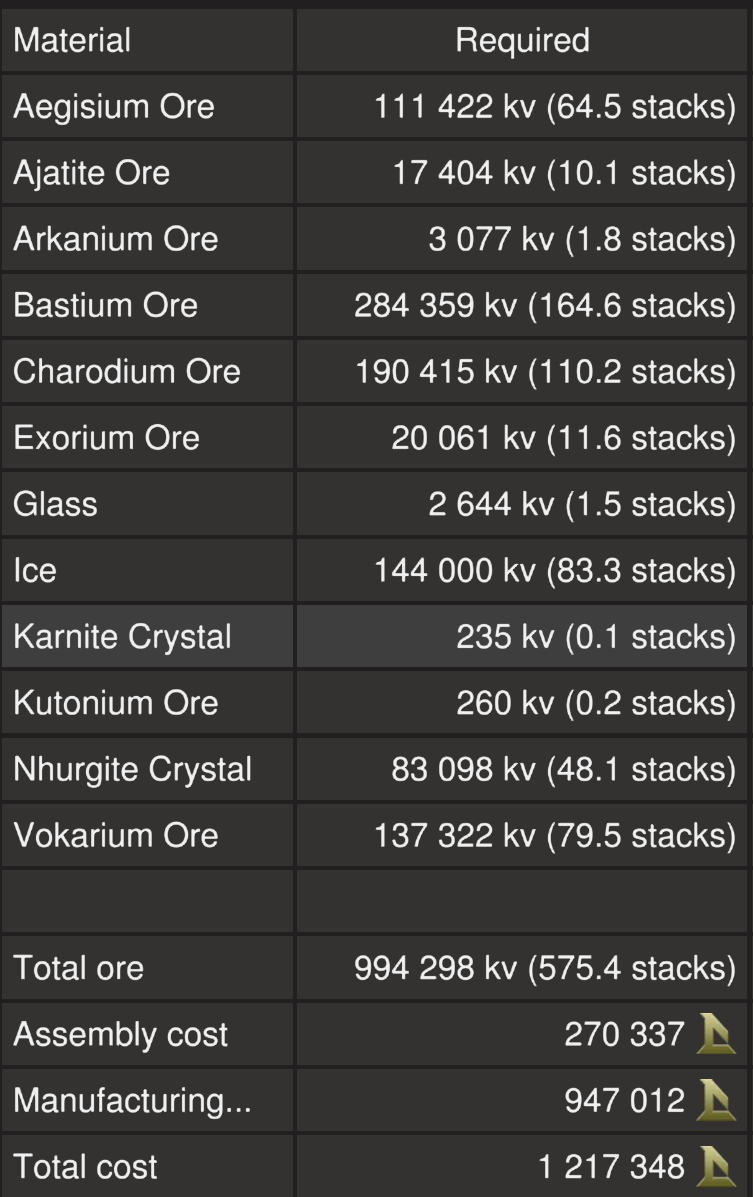Click the Ice material row
Viewport: 753px width, 1197px height.
click(35, 570)
